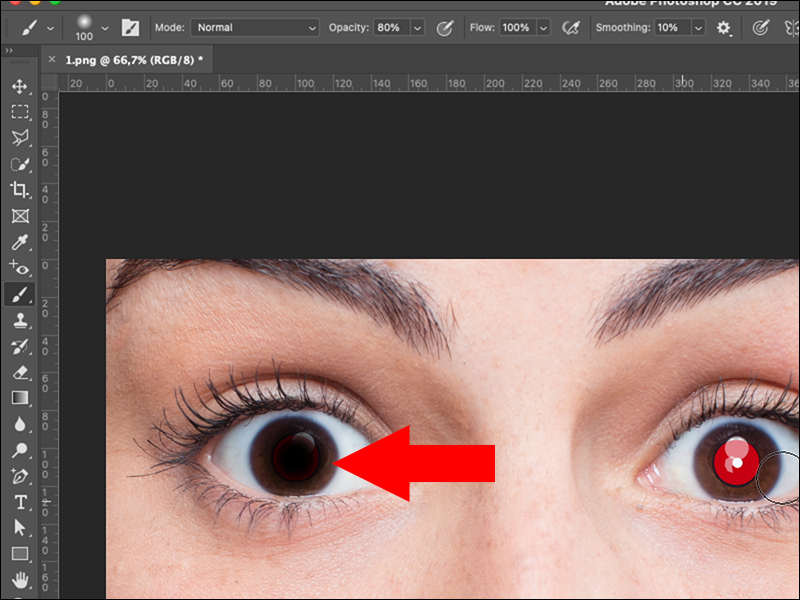Screen dimensions: 800x600
Task: Click the Opacity 80% field
Action: click(x=392, y=28)
